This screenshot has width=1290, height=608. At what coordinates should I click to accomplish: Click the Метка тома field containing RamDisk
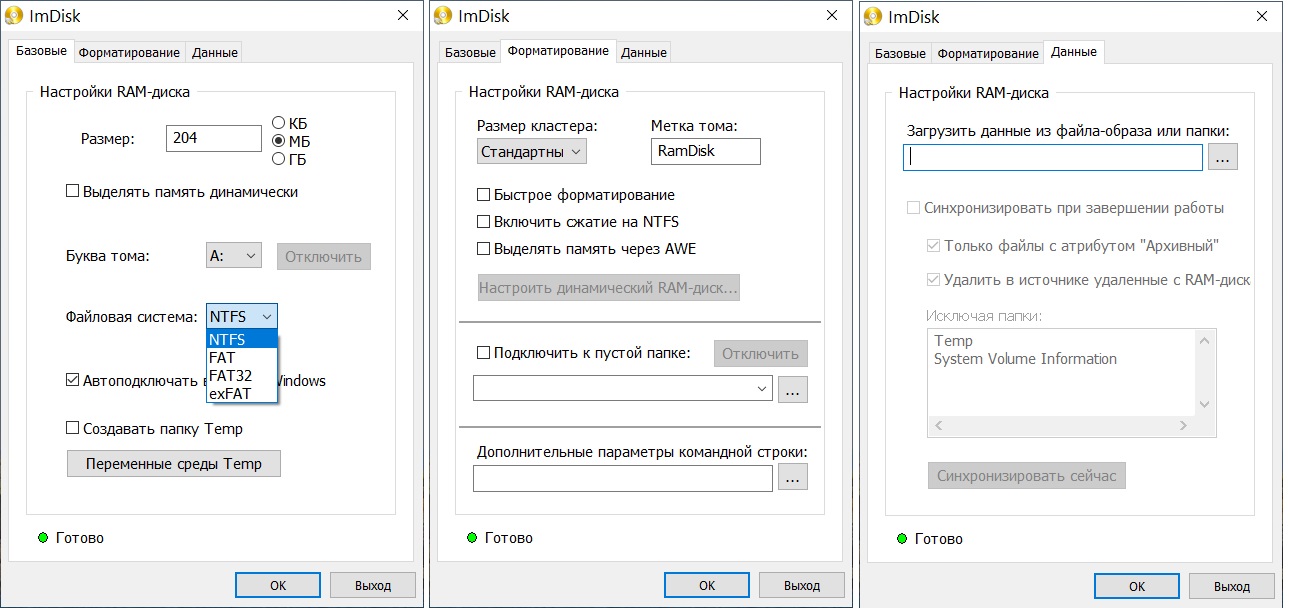point(705,152)
